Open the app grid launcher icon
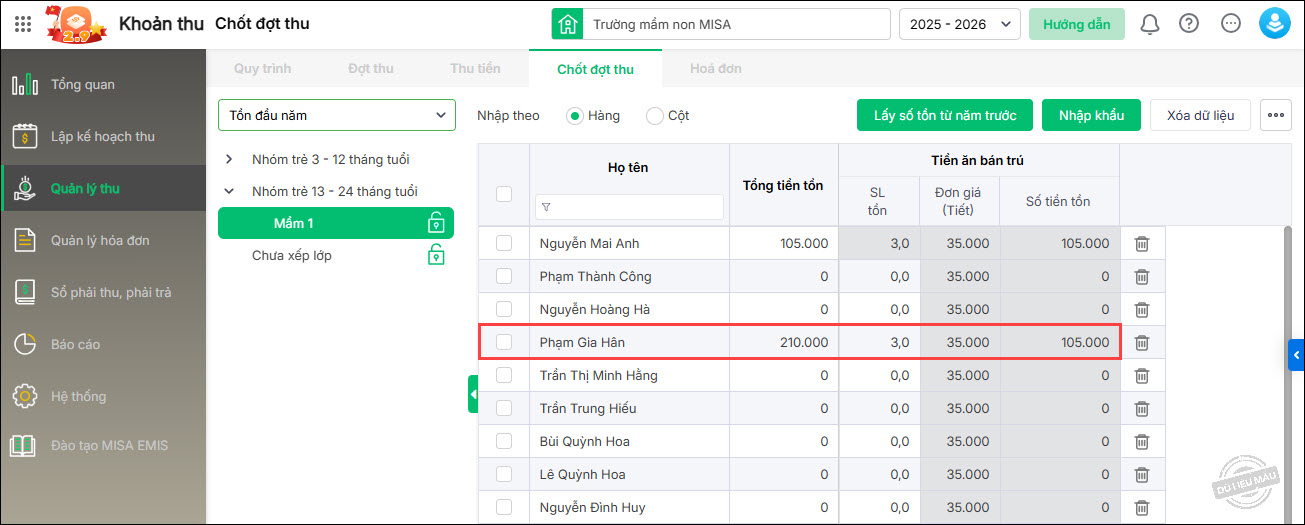1305x525 pixels. (x=23, y=24)
